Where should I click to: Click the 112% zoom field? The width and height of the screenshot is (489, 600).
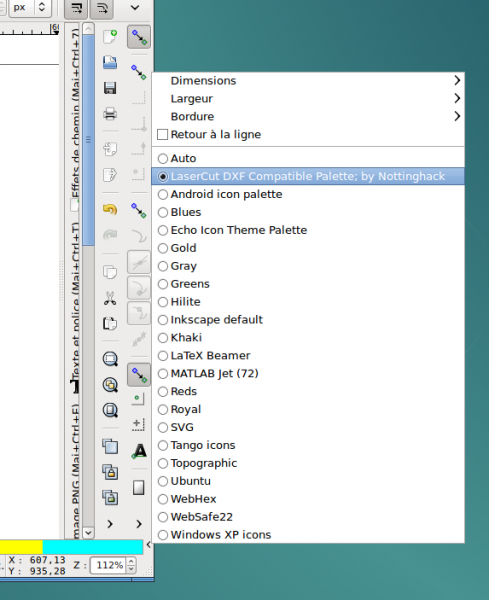[x=109, y=565]
